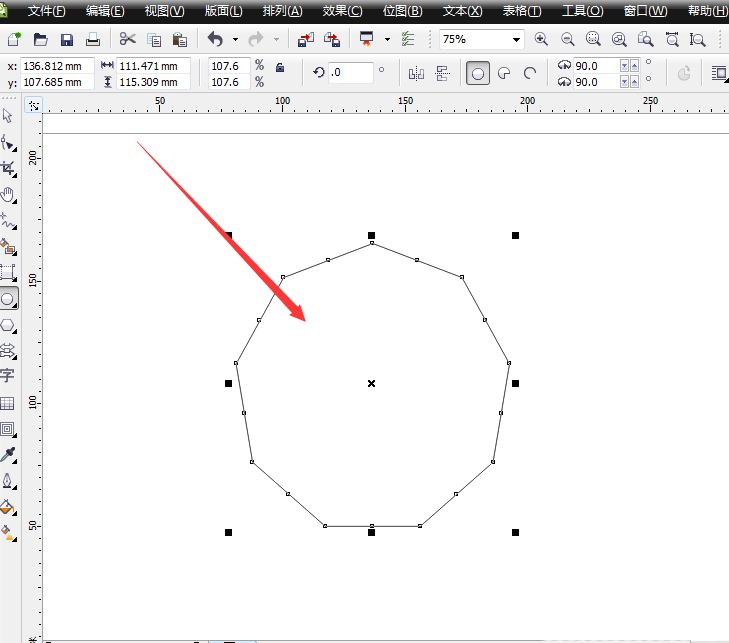
Task: Click the Zoom In magnifier
Action: pyautogui.click(x=541, y=40)
